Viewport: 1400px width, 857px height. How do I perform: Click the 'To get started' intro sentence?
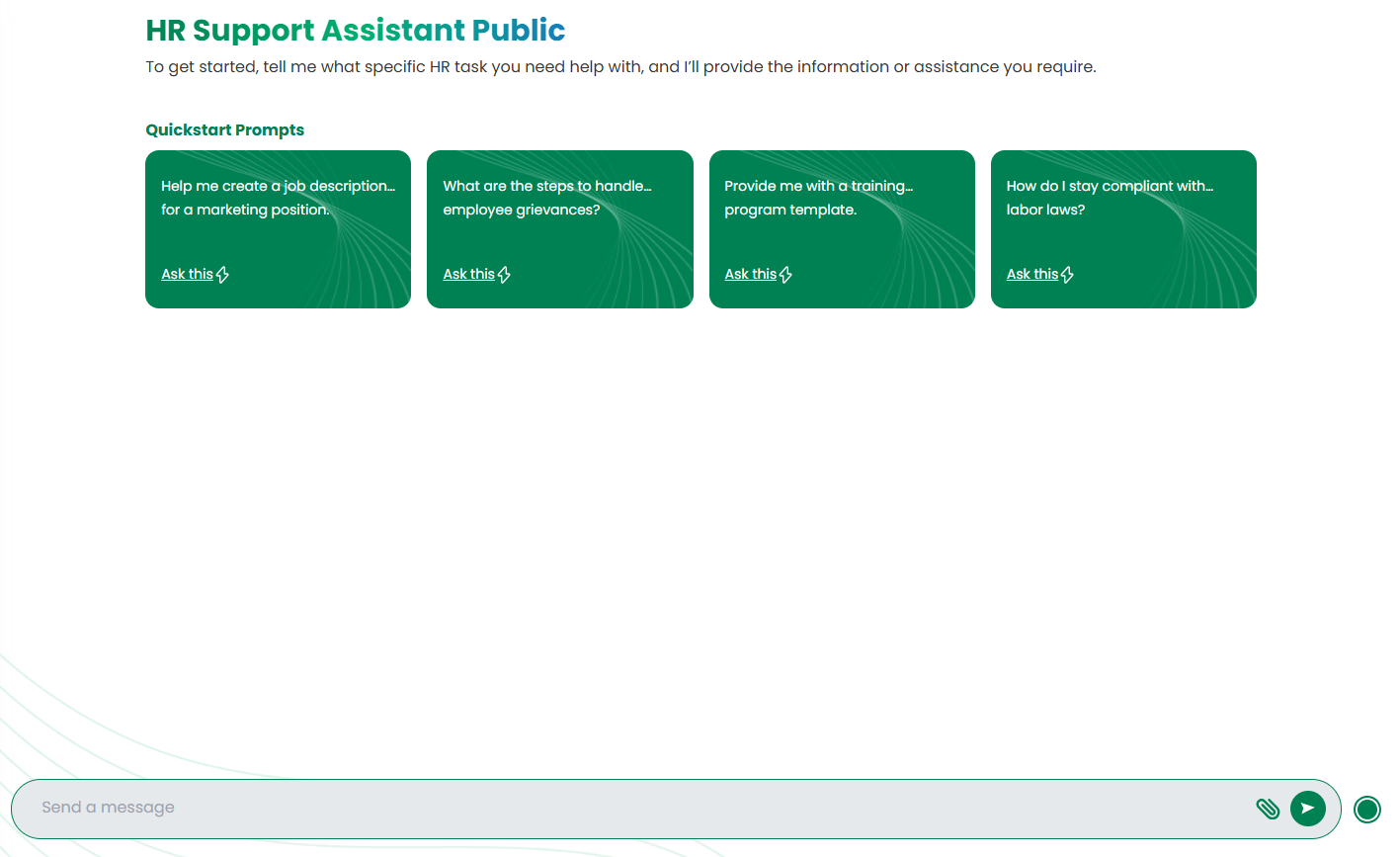pos(620,67)
